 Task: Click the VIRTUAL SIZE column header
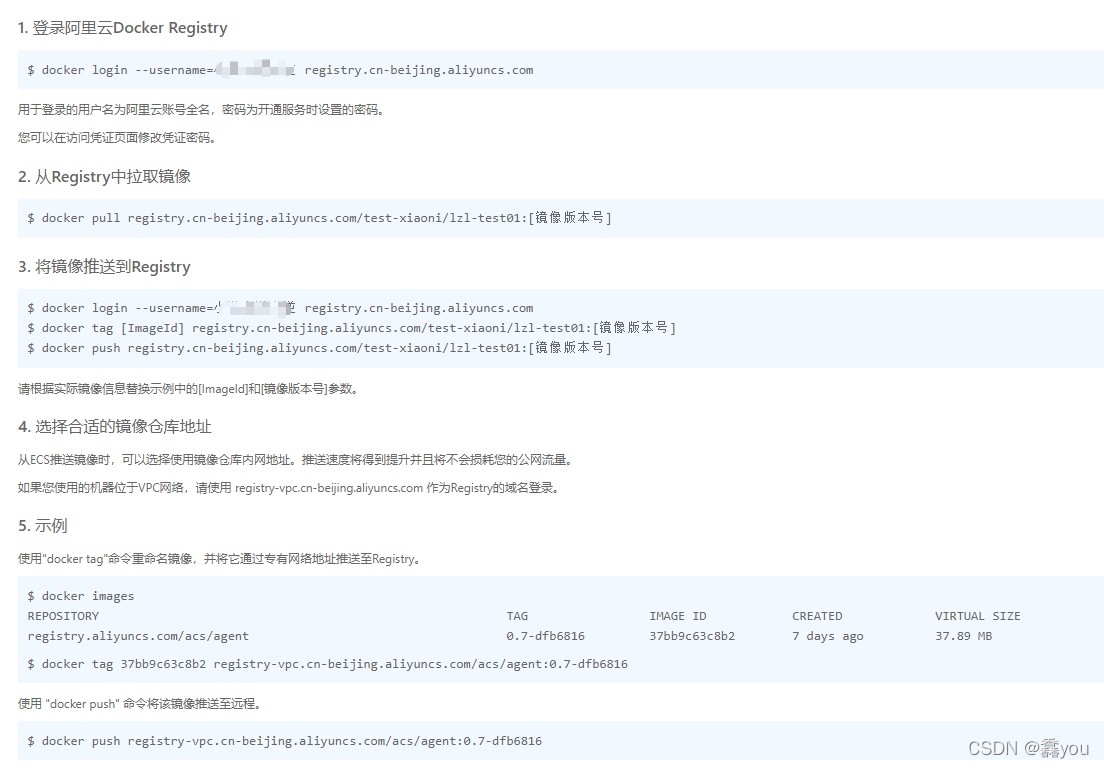[x=977, y=616]
